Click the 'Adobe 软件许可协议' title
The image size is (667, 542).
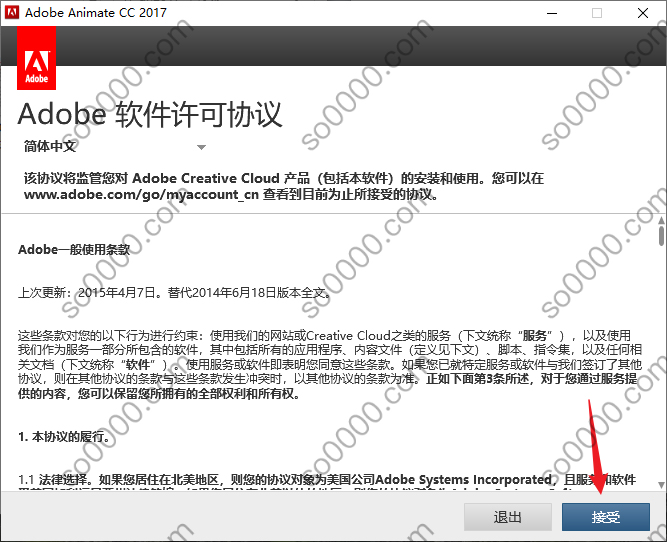coord(150,114)
